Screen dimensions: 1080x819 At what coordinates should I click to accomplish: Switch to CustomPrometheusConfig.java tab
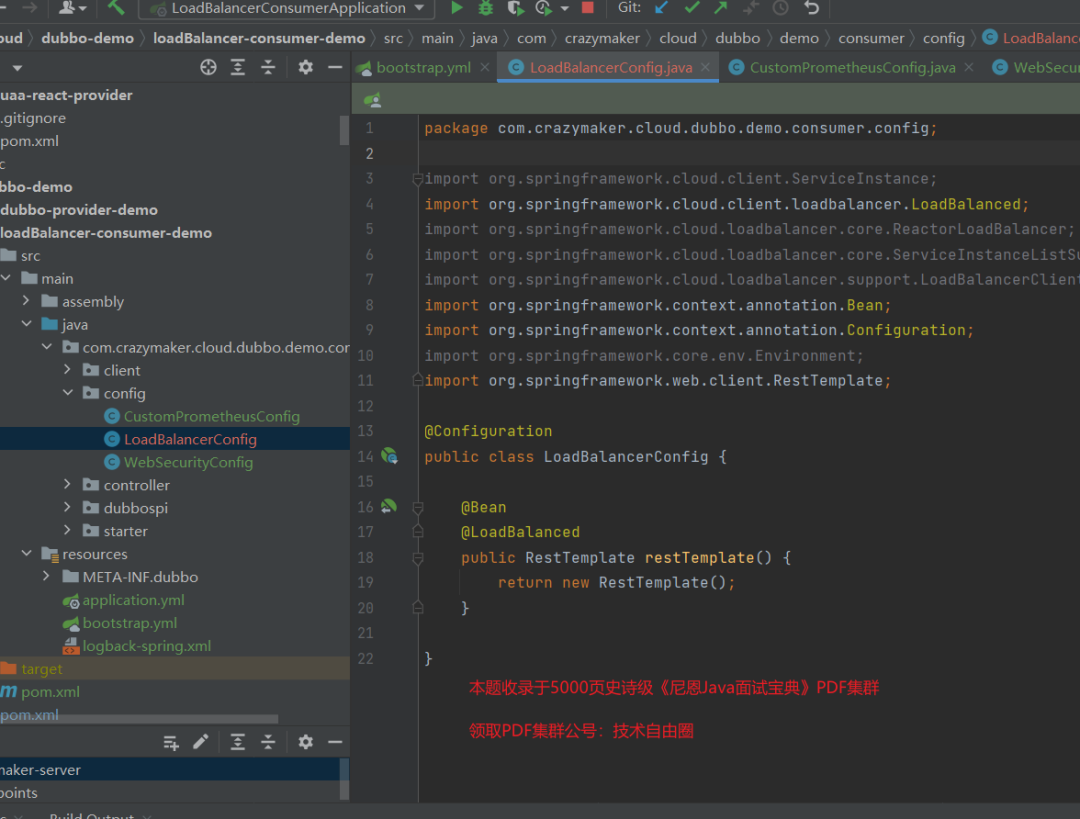[852, 67]
